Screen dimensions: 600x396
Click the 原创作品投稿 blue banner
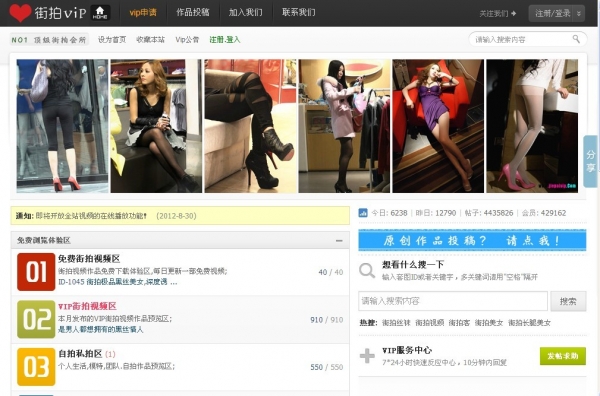coord(472,240)
